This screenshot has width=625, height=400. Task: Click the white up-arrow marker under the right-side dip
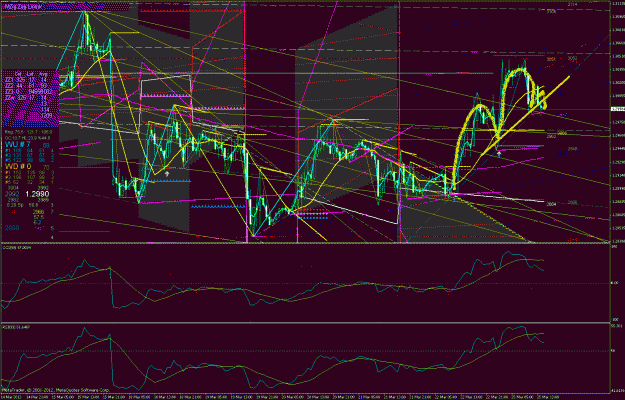[x=499, y=154]
